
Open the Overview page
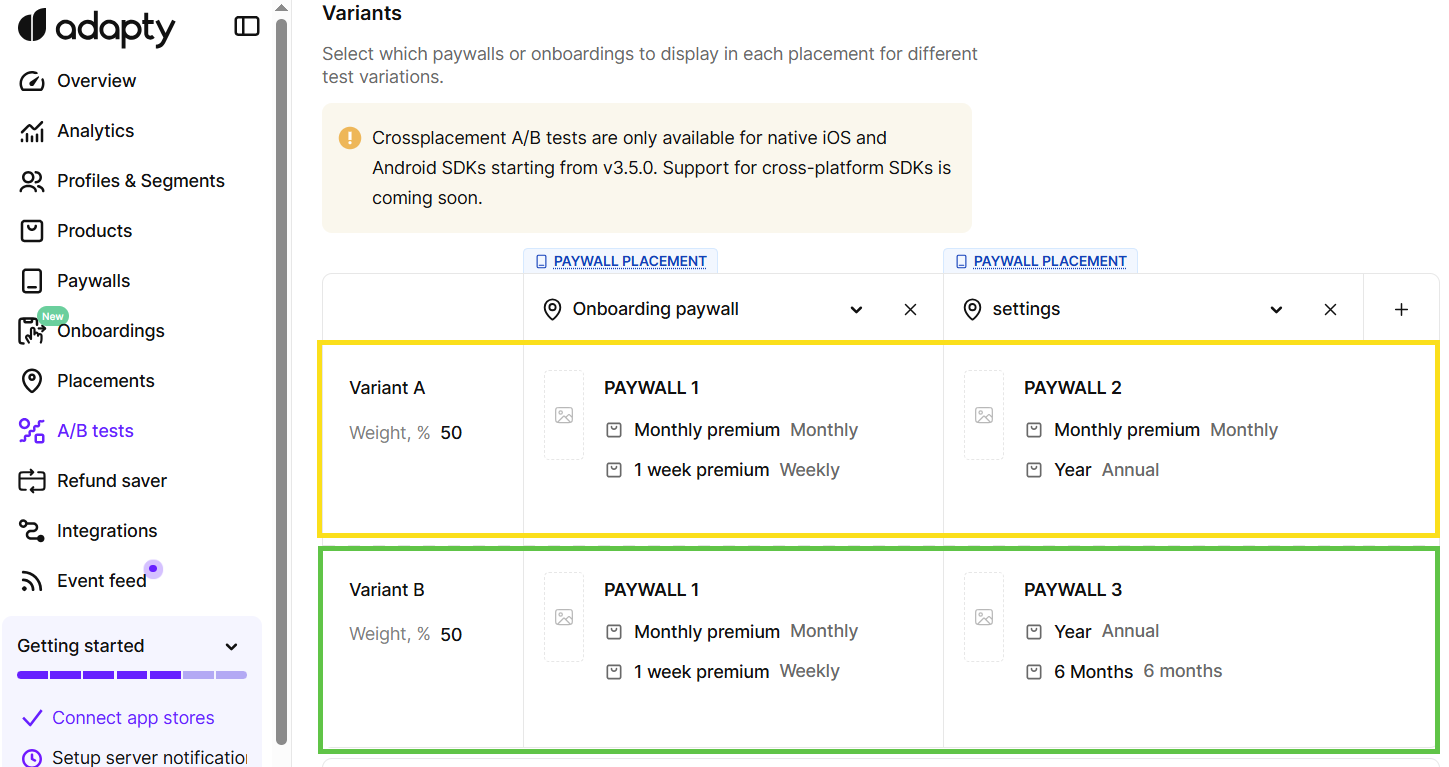96,81
